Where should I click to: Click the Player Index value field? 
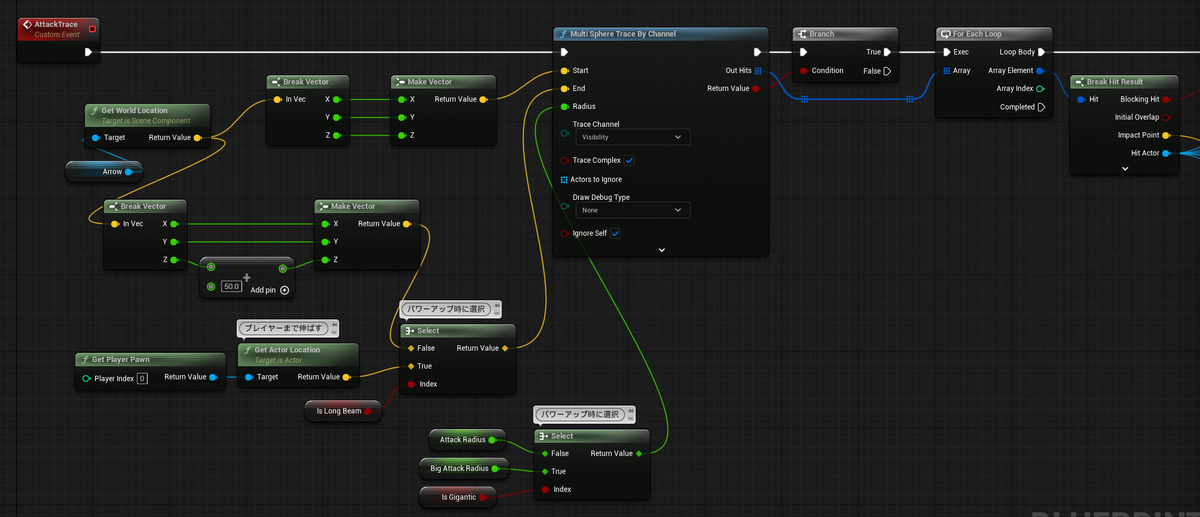click(142, 378)
